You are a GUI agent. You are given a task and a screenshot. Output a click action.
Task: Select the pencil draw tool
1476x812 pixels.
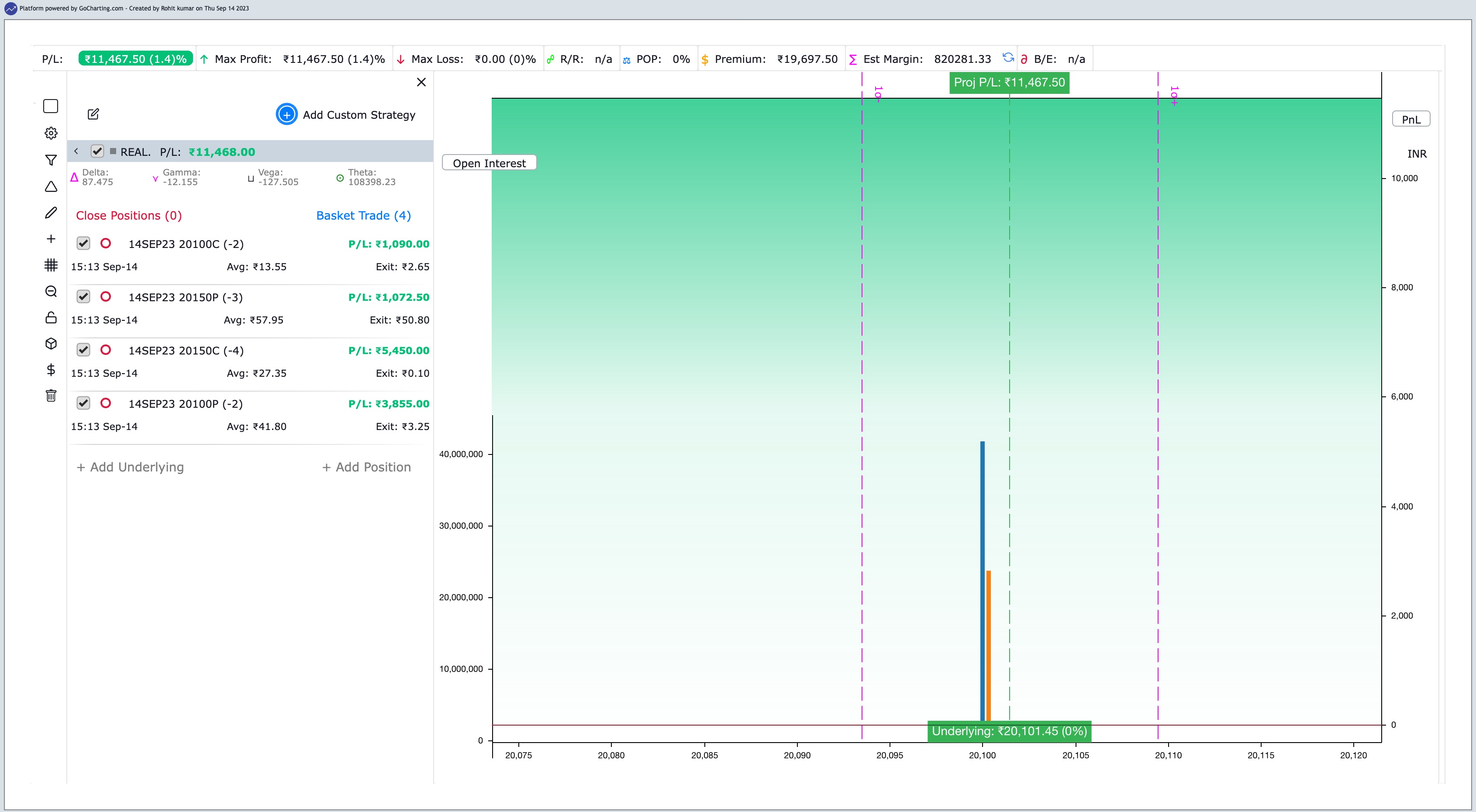(x=50, y=213)
